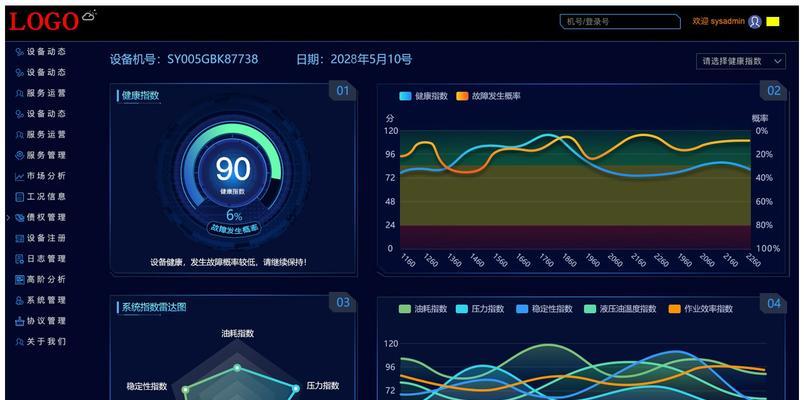The width and height of the screenshot is (804, 400).
Task: Click the yellow square in header
Action: tap(773, 22)
